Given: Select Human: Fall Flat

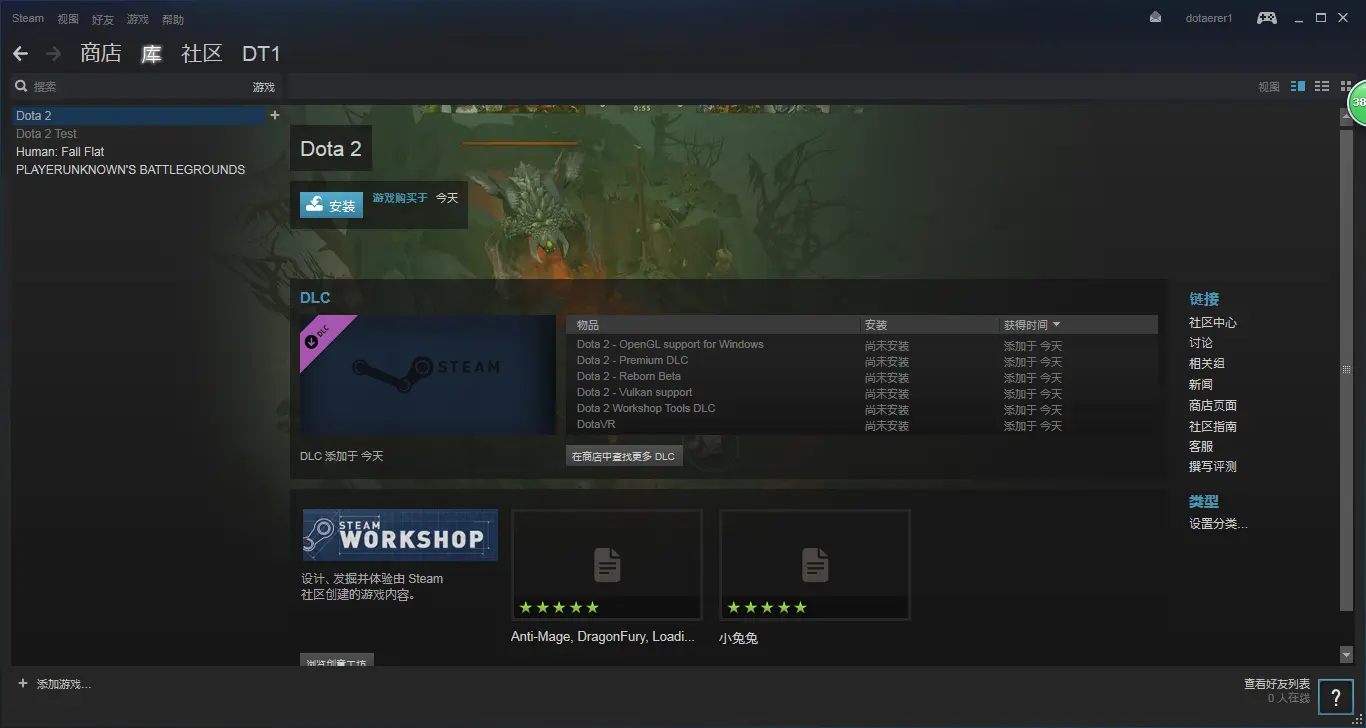Looking at the screenshot, I should 60,151.
